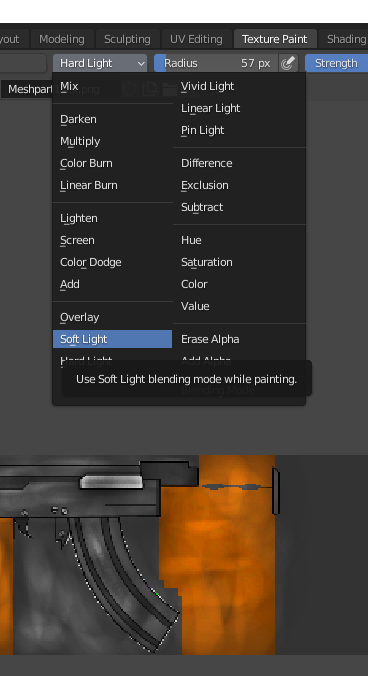Pick Subtract blend mode

239,207
